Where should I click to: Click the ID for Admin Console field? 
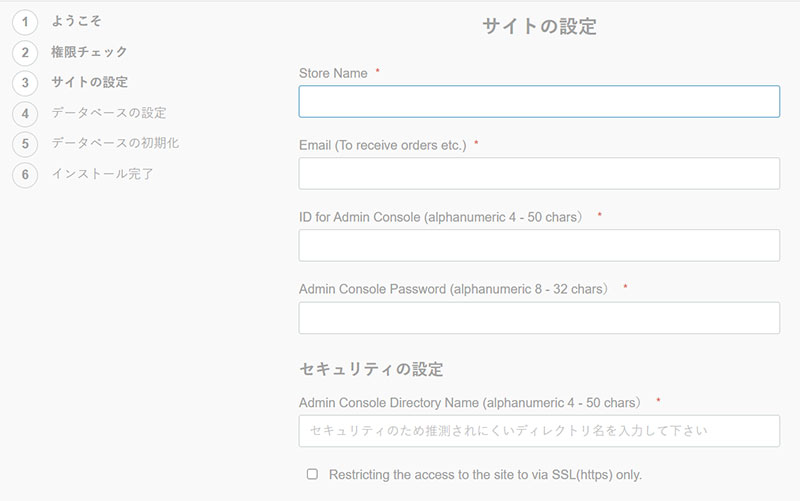tap(539, 245)
